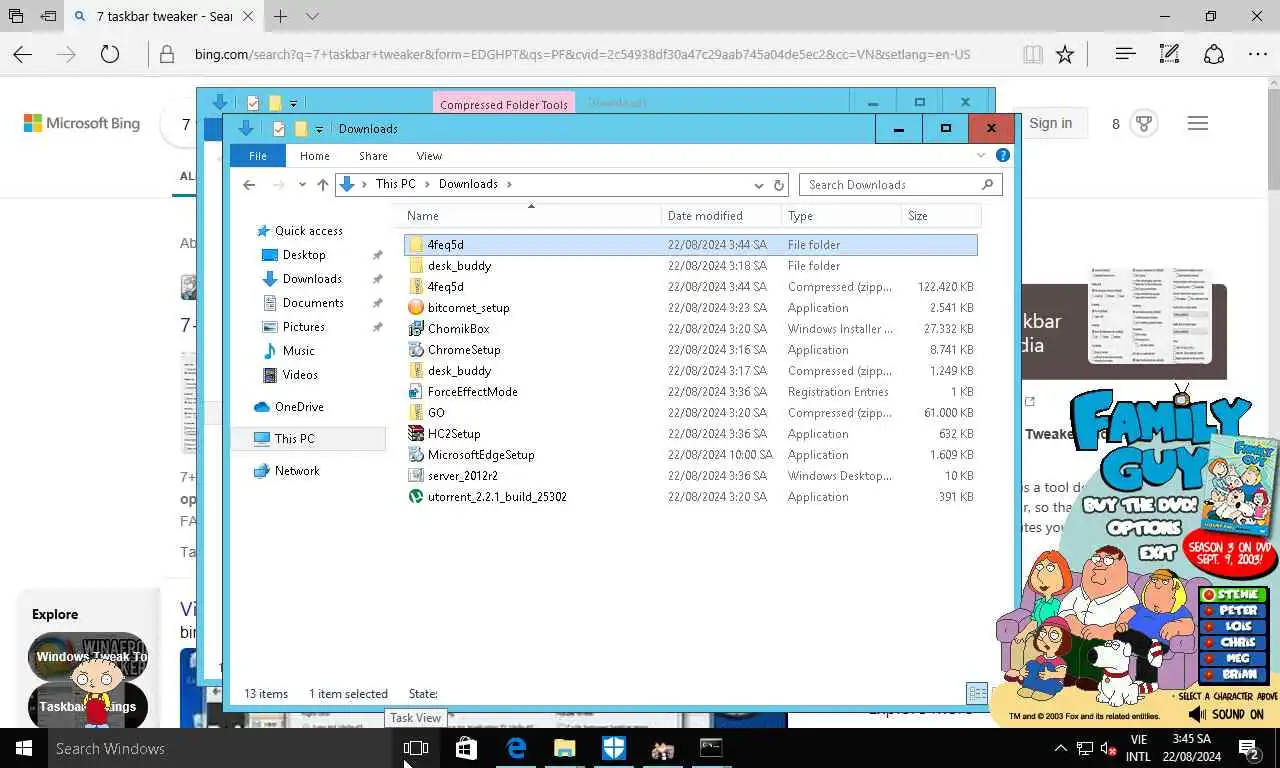The height and width of the screenshot is (768, 1280).
Task: Open Edge tab preview chevron
Action: [x=312, y=16]
